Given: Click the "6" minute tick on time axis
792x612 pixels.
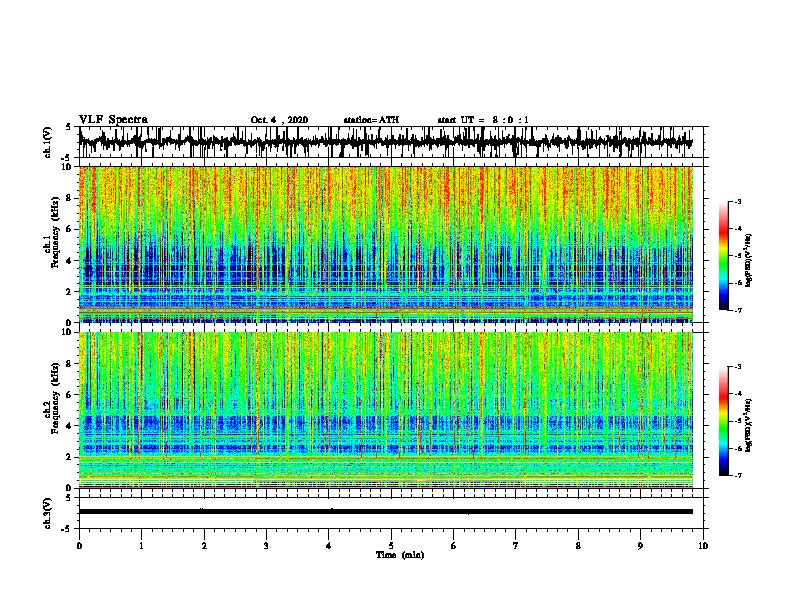Looking at the screenshot, I should (x=454, y=546).
